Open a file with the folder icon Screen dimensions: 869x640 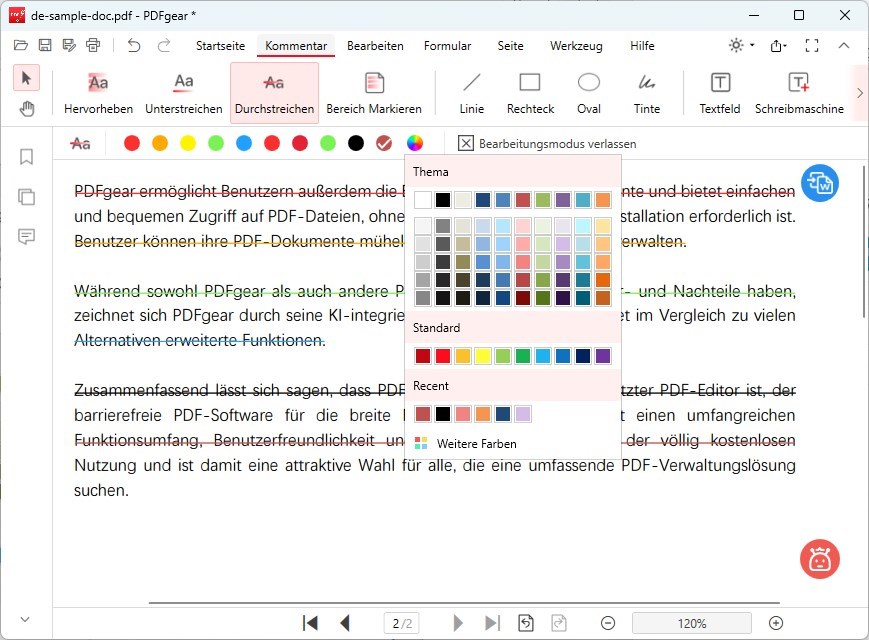21,45
